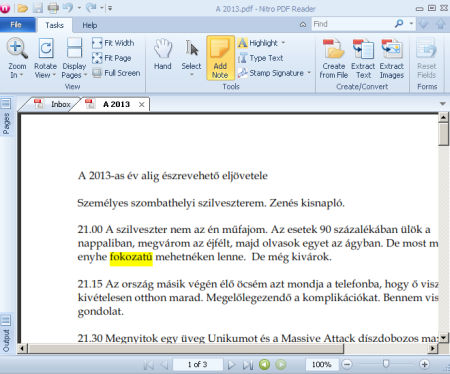This screenshot has width=450, height=374.
Task: Click the Find magnifier search icon
Action: (399, 24)
